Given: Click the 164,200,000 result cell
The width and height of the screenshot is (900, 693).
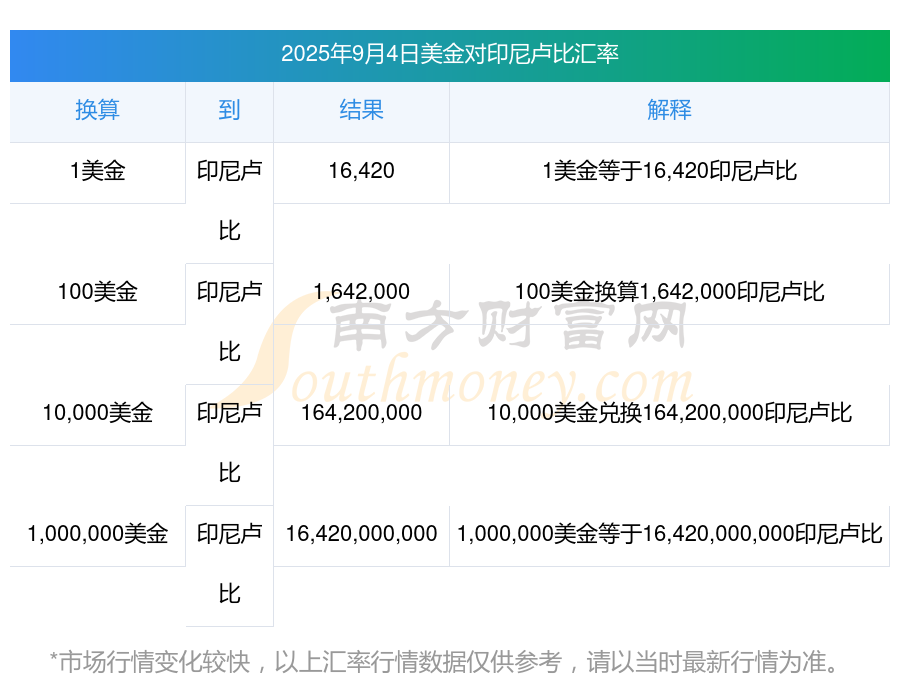Looking at the screenshot, I should tap(361, 413).
